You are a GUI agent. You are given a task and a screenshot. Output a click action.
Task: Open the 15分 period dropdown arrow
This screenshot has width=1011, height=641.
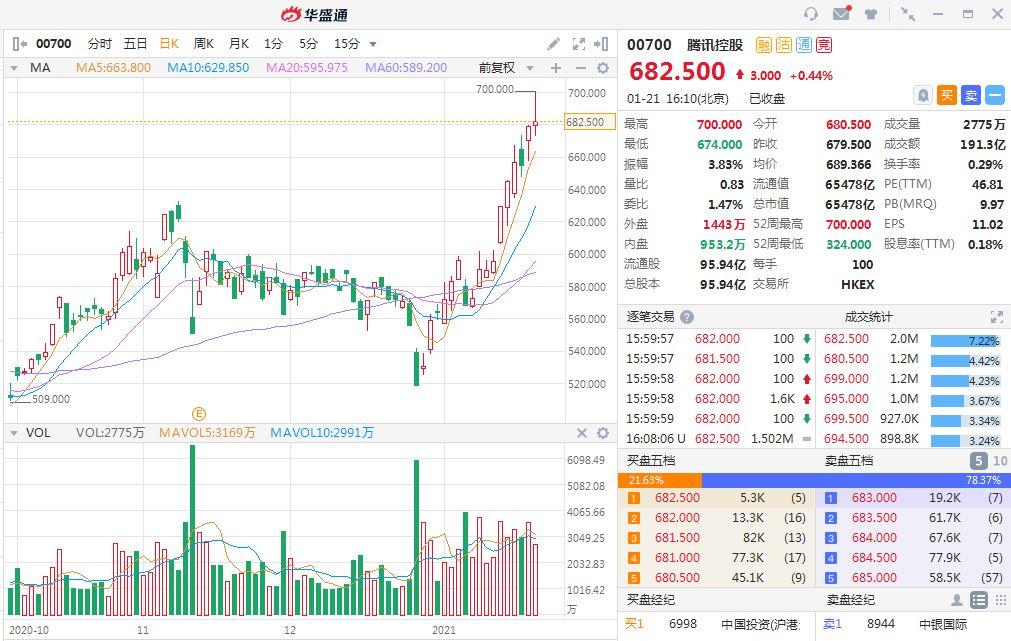[373, 44]
